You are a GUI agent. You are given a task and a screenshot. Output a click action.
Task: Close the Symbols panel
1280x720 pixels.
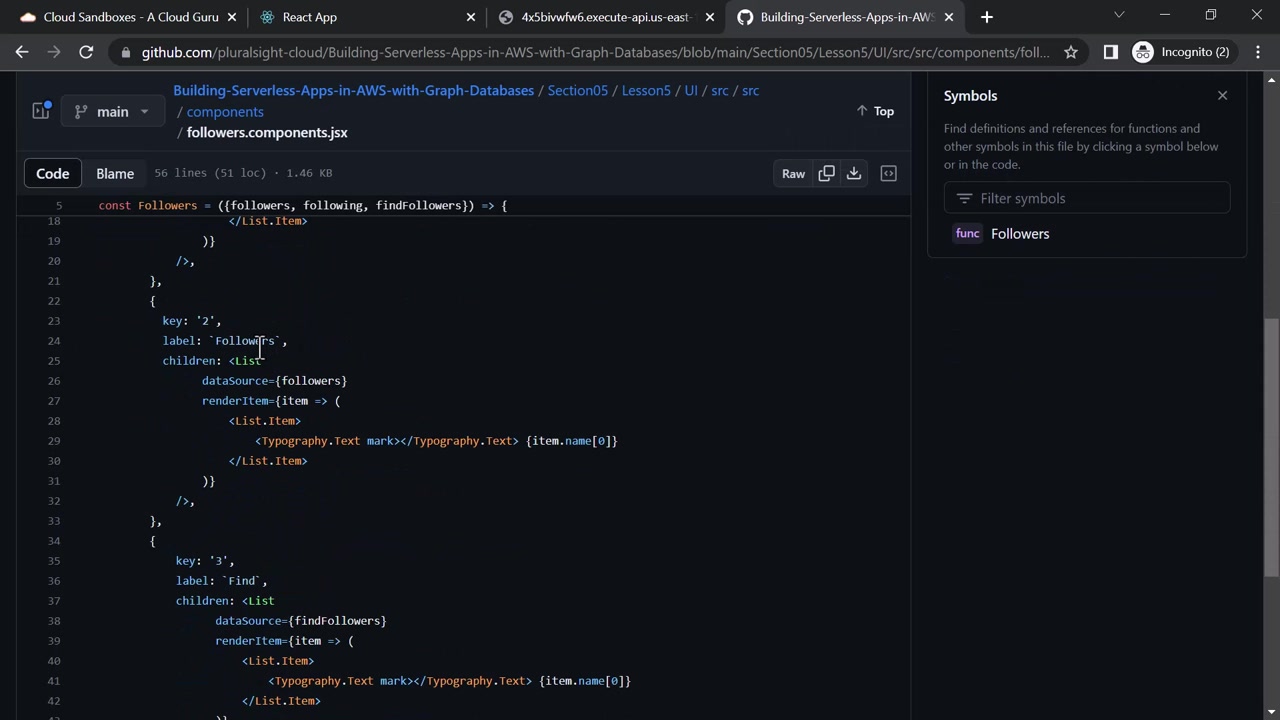pyautogui.click(x=1222, y=95)
